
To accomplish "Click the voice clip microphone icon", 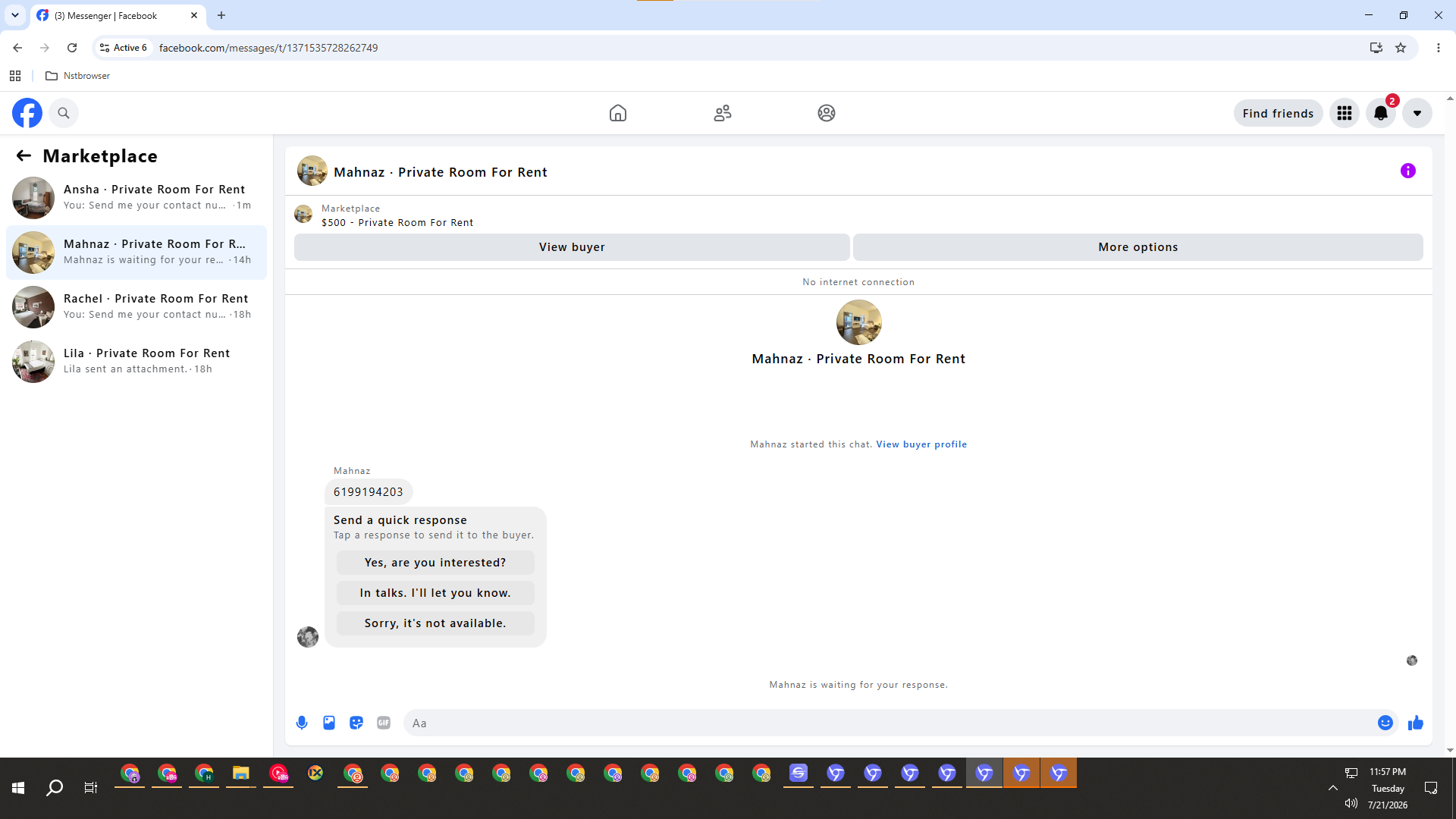I will coord(302,723).
